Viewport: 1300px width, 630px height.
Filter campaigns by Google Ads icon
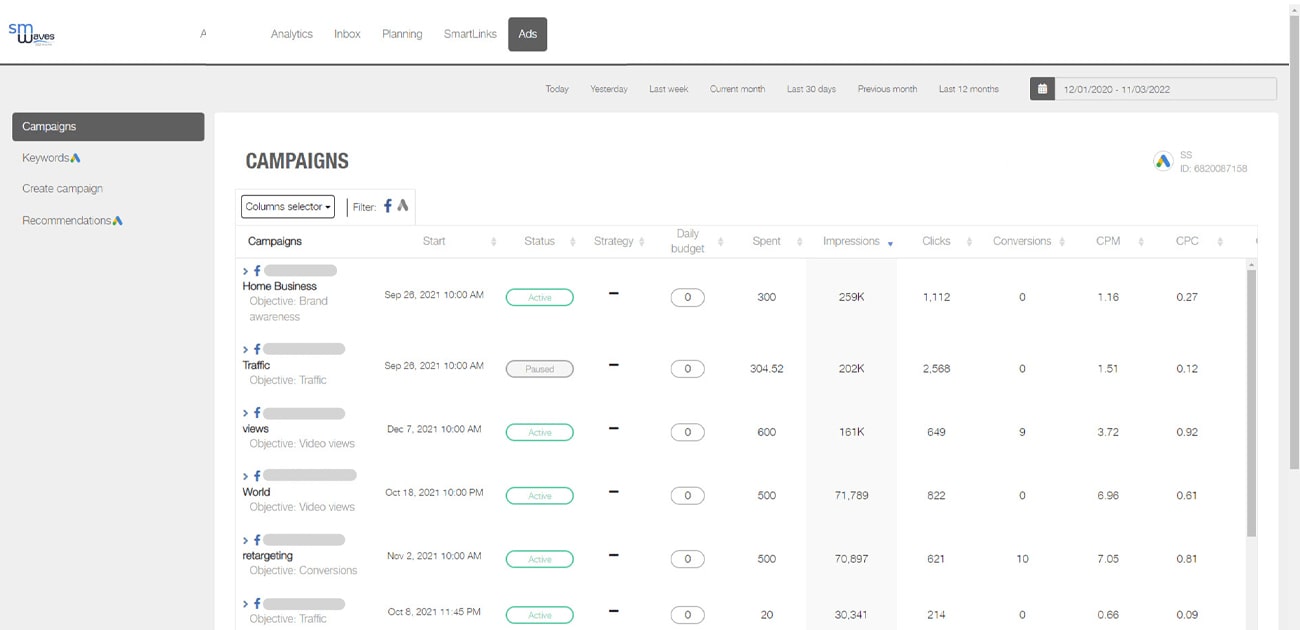point(403,206)
